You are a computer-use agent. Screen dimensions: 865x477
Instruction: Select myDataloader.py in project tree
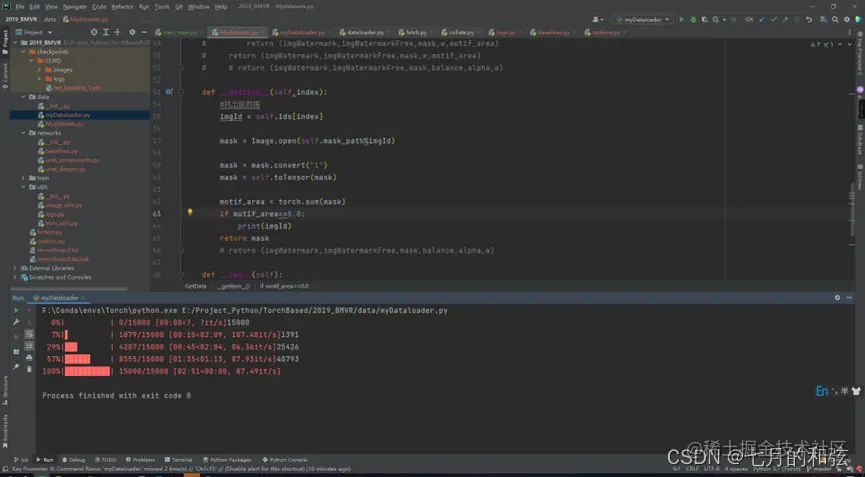click(x=79, y=115)
